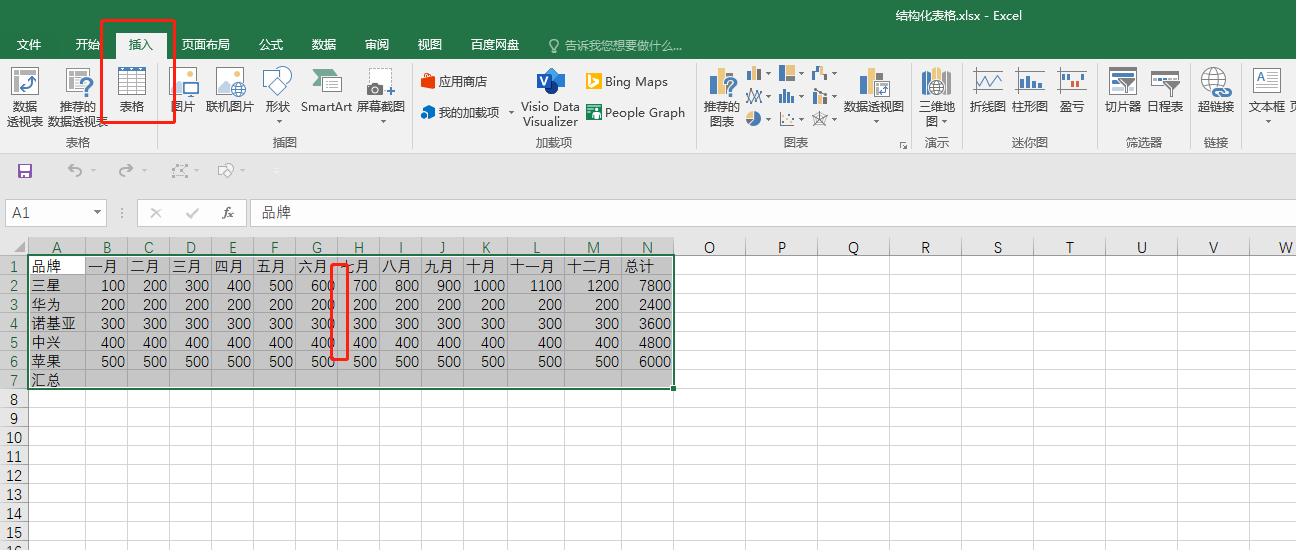1296x550 pixels.
Task: Switch to the Home (开始) tab
Action: click(x=87, y=45)
